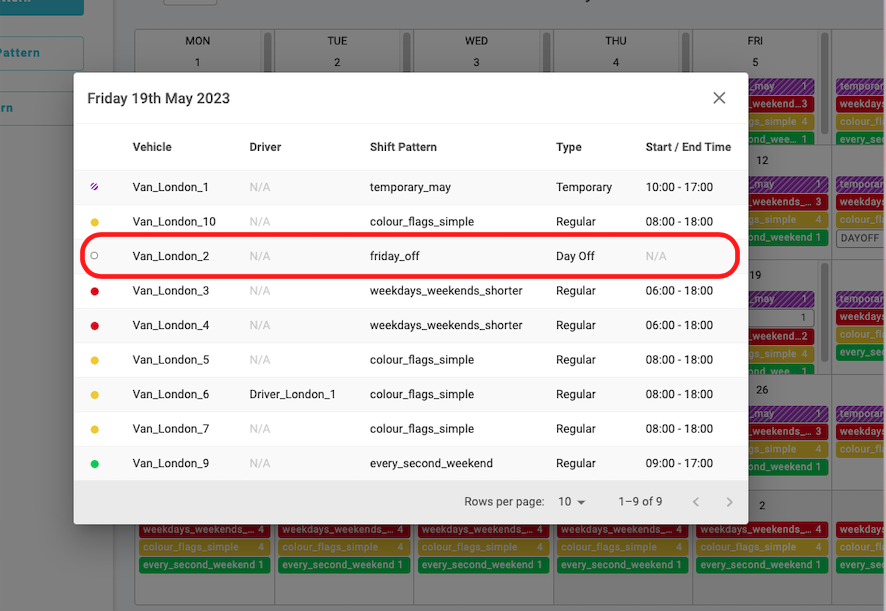Sort by the Vehicle column header
The image size is (886, 611).
(x=152, y=147)
